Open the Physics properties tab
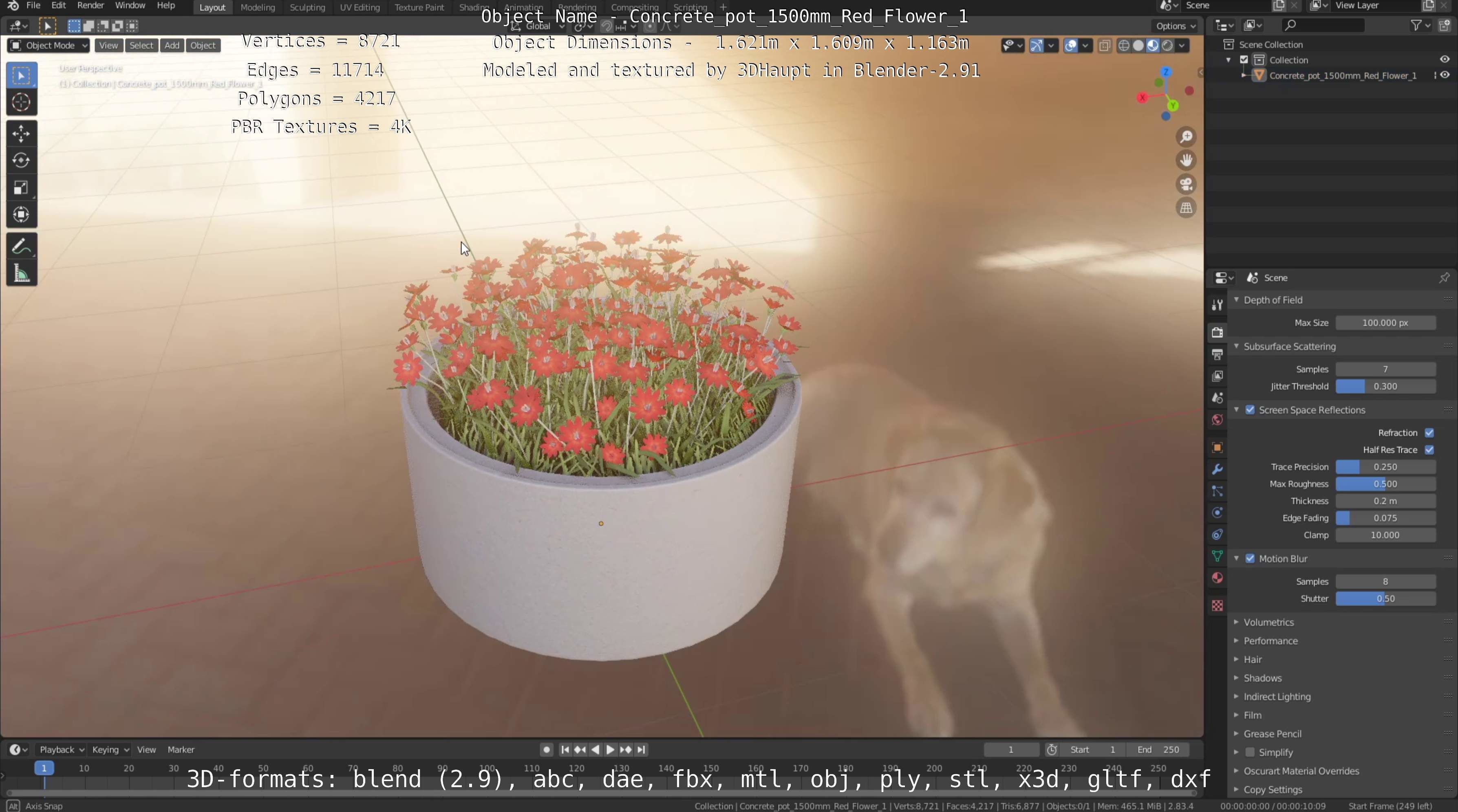 [x=1217, y=513]
